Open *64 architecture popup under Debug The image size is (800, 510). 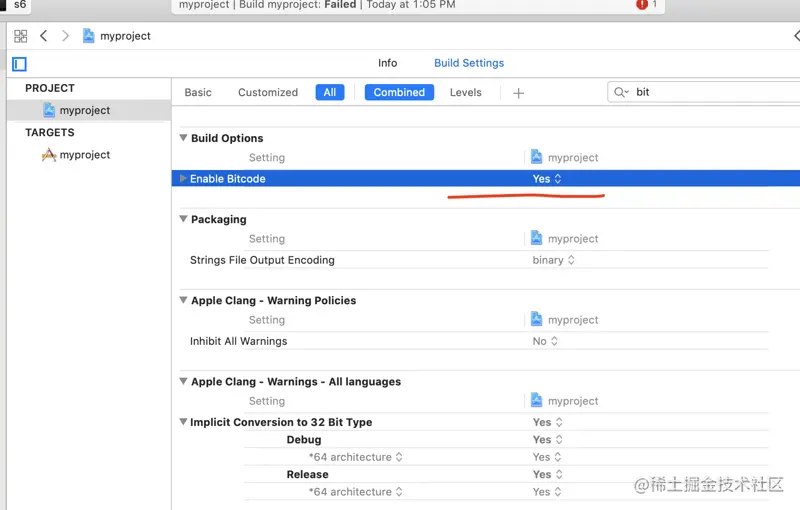point(356,457)
